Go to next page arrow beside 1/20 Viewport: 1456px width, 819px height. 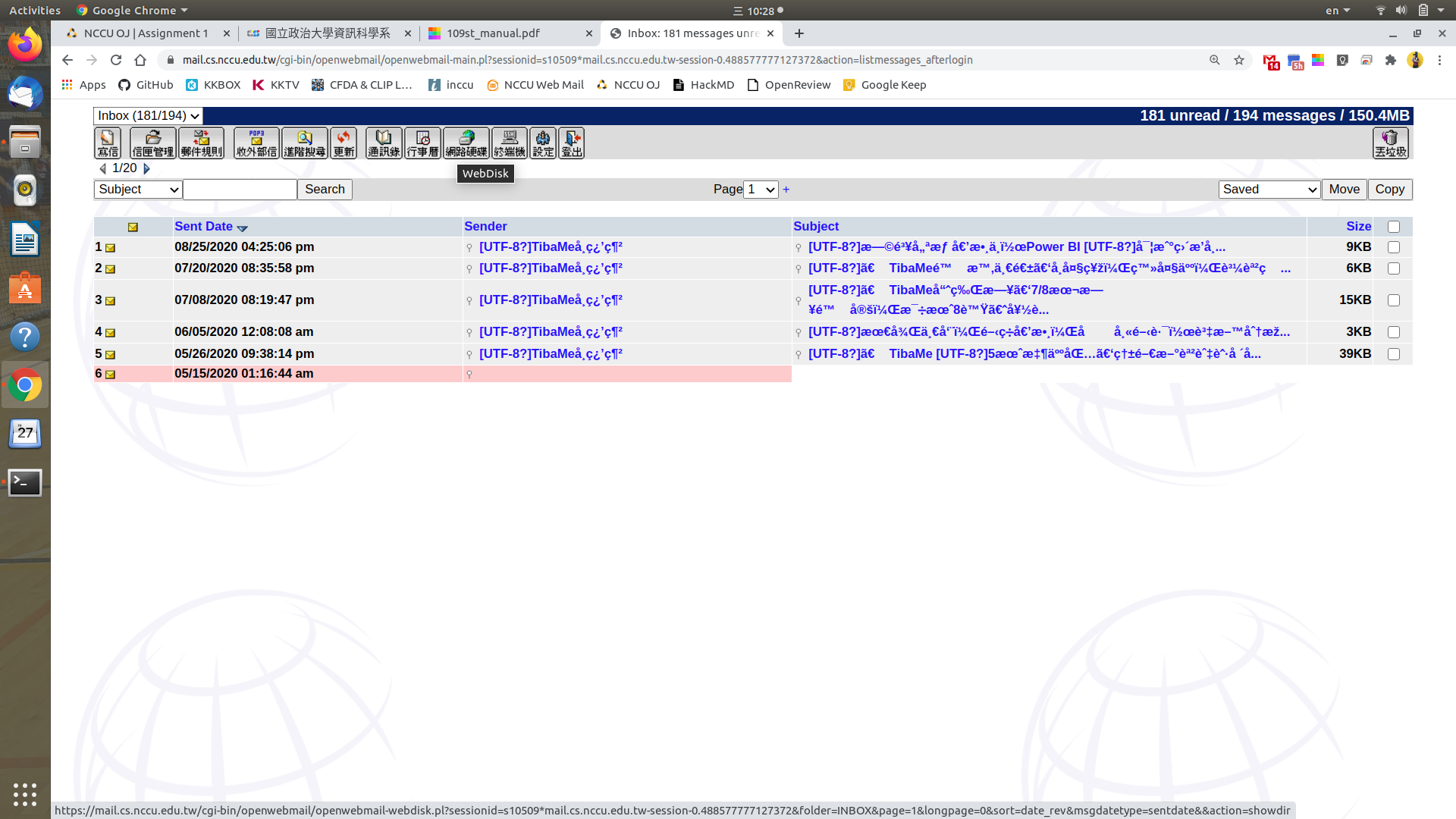pyautogui.click(x=146, y=168)
